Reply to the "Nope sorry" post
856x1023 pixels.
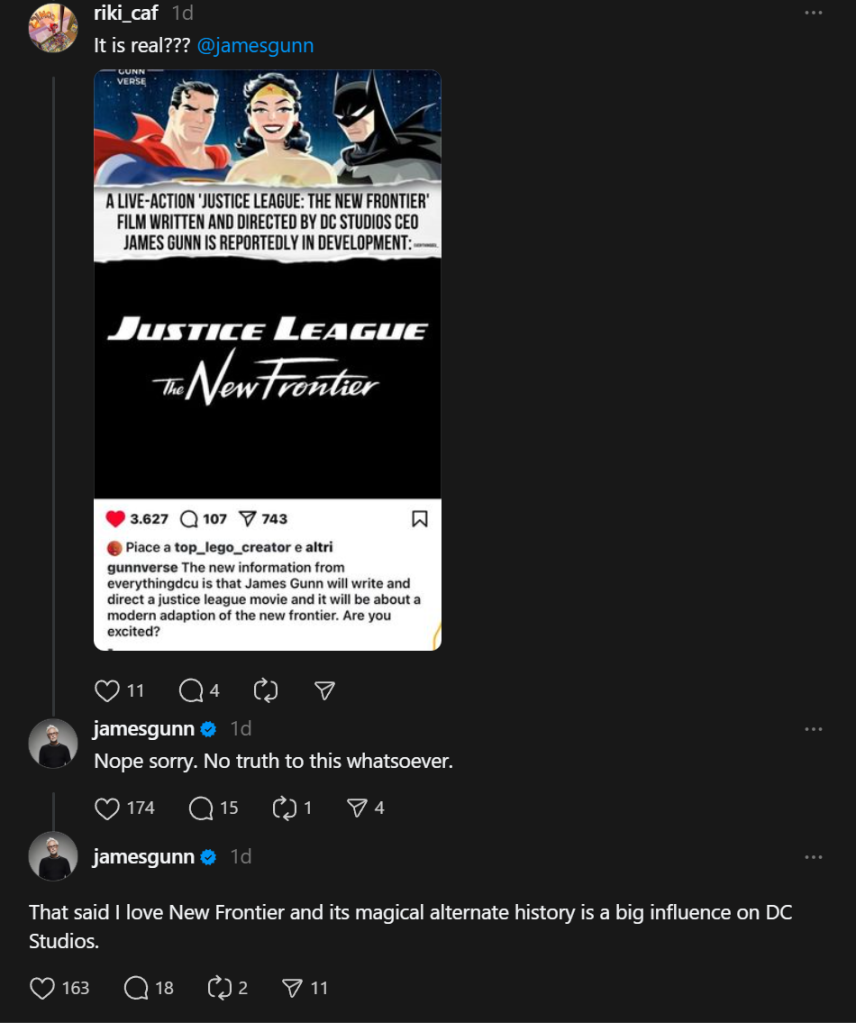coord(201,808)
